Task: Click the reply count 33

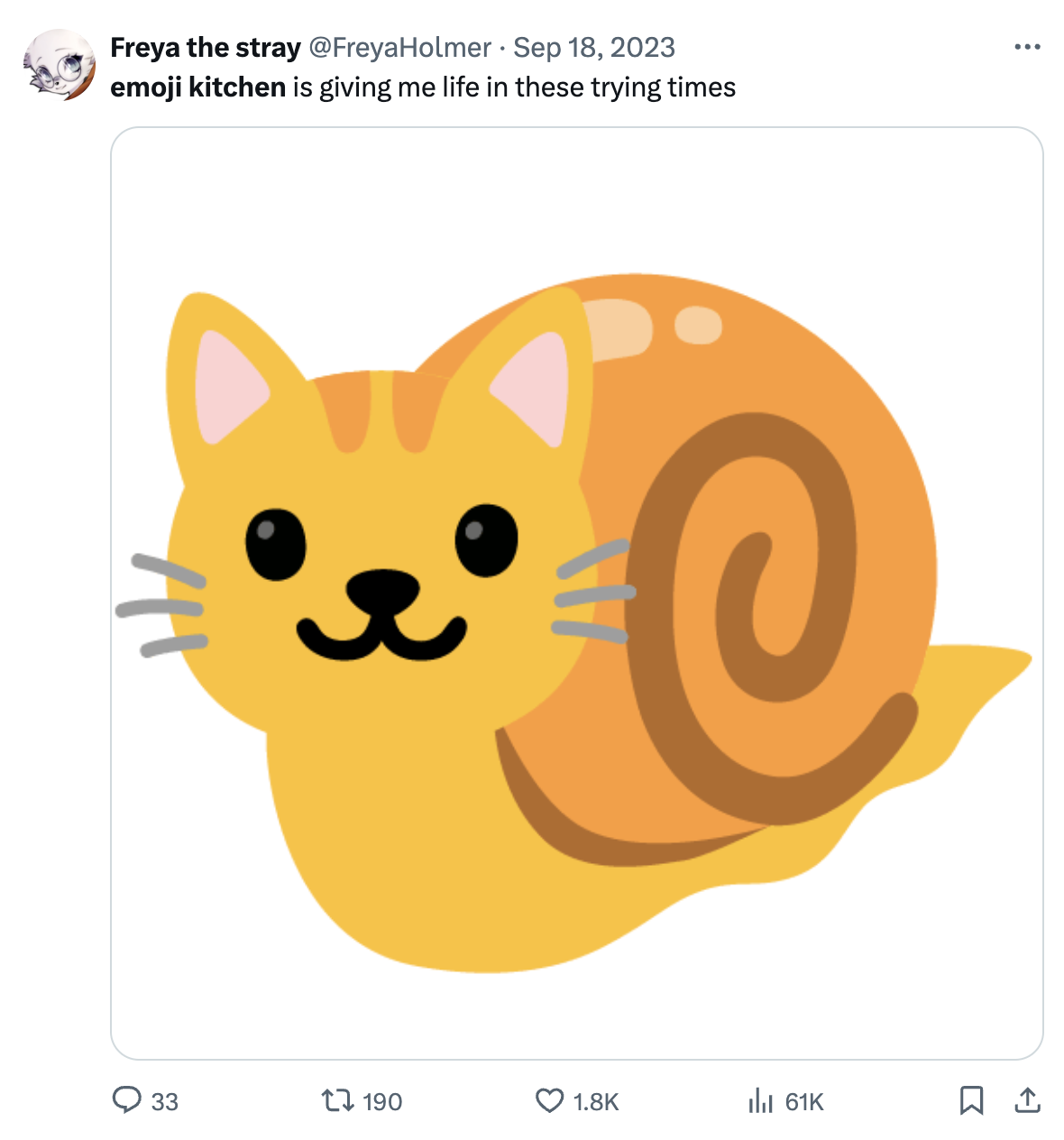Action: pos(165,1101)
